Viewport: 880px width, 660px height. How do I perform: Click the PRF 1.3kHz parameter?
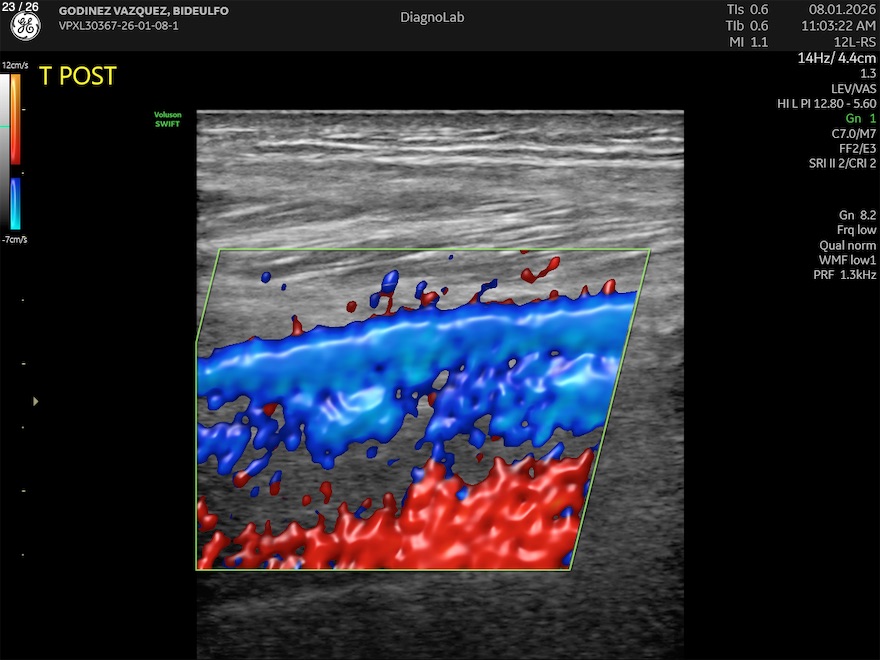pos(844,275)
